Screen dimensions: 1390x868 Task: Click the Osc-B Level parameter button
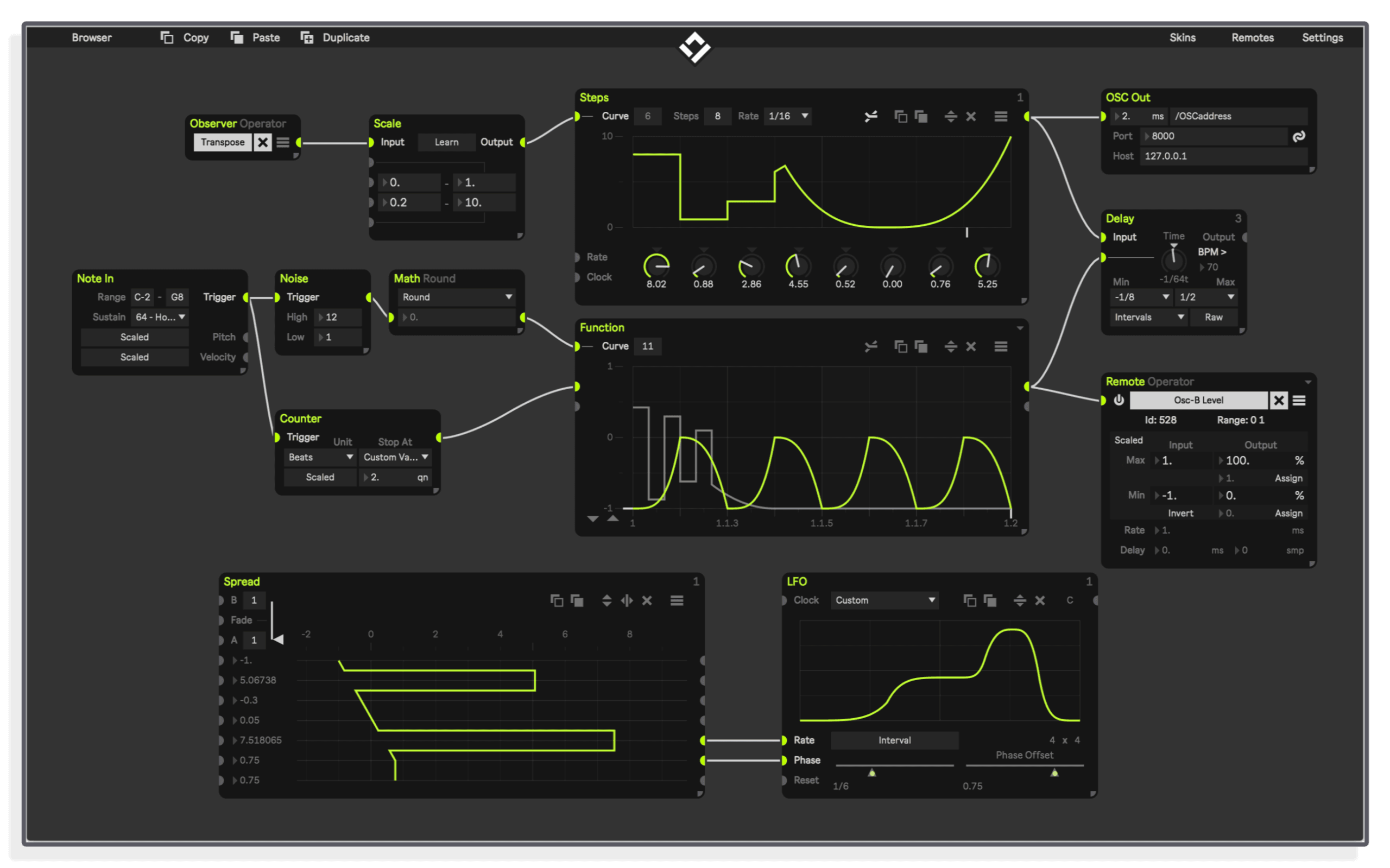(1198, 400)
